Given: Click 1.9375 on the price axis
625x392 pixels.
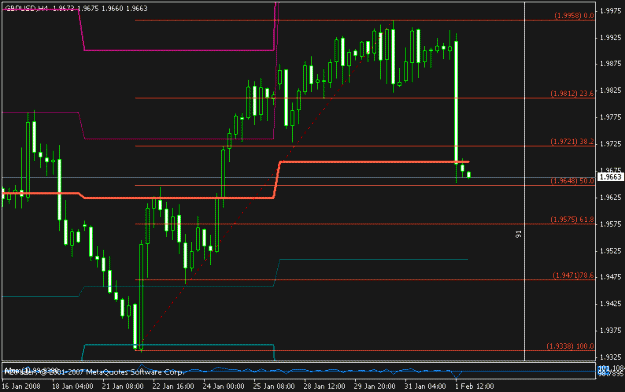Looking at the screenshot, I should pos(610,330).
